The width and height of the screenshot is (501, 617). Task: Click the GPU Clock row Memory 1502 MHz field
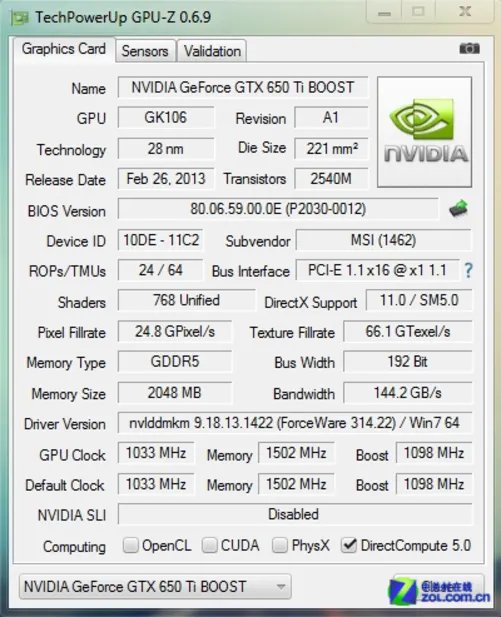pyautogui.click(x=296, y=453)
